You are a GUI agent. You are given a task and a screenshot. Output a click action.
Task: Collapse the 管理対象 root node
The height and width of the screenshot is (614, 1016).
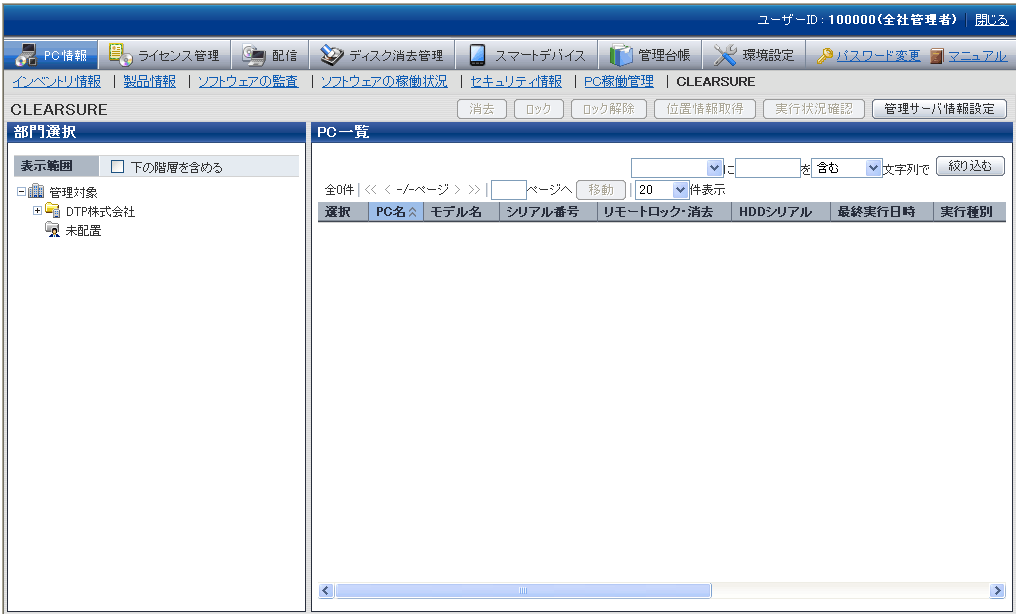(21, 192)
